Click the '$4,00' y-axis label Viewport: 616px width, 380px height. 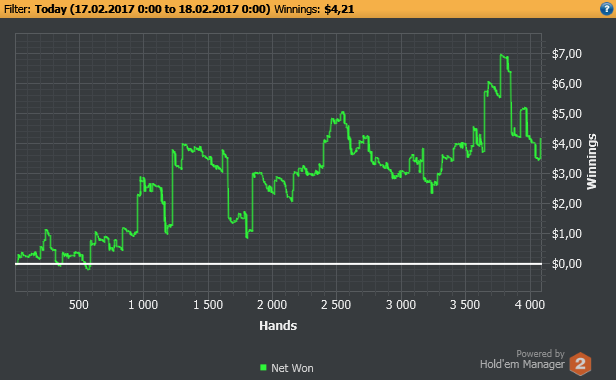click(566, 144)
